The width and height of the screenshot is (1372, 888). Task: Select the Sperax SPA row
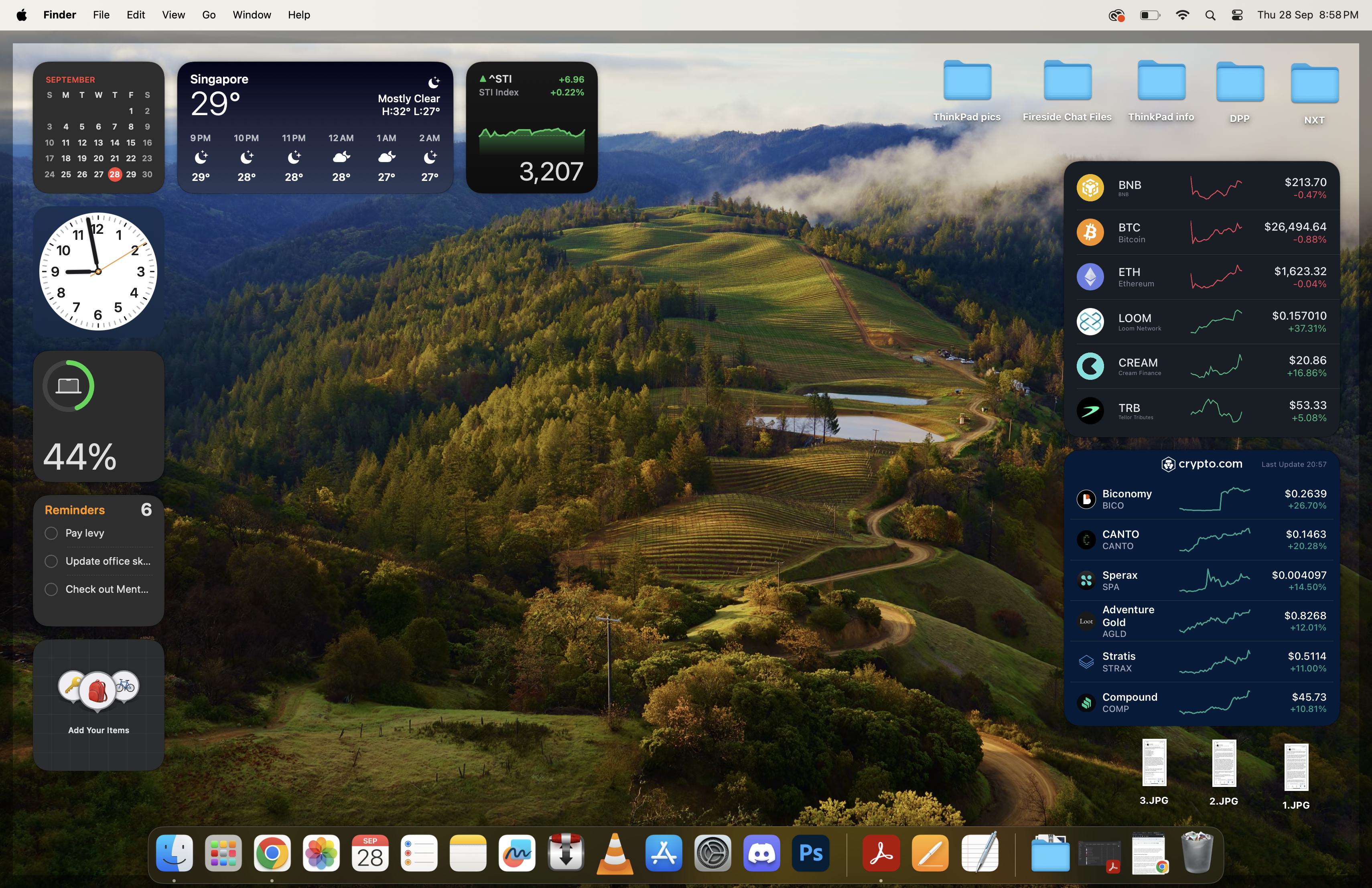[1202, 580]
